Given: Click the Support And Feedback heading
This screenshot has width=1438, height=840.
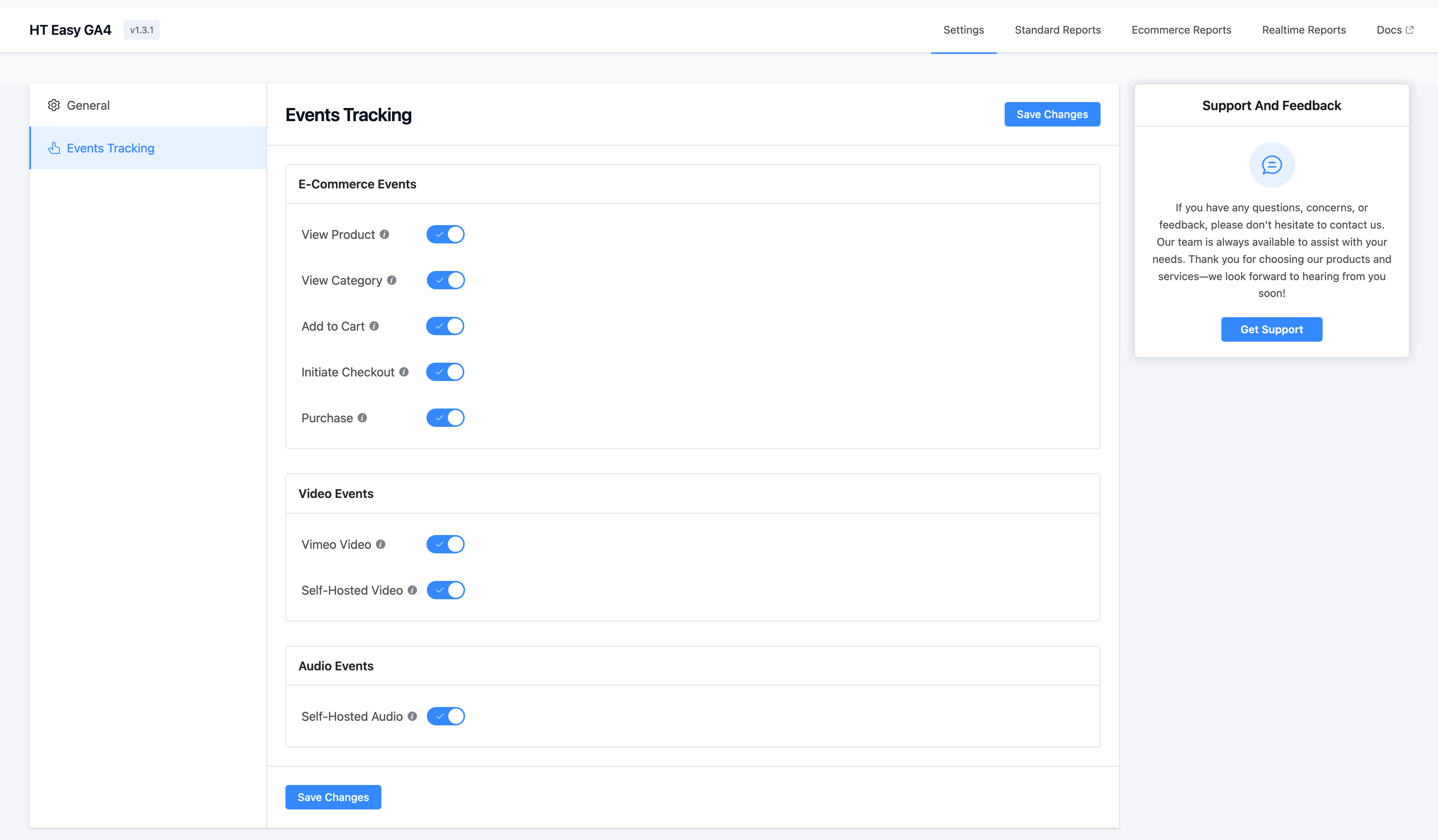Looking at the screenshot, I should [x=1271, y=105].
